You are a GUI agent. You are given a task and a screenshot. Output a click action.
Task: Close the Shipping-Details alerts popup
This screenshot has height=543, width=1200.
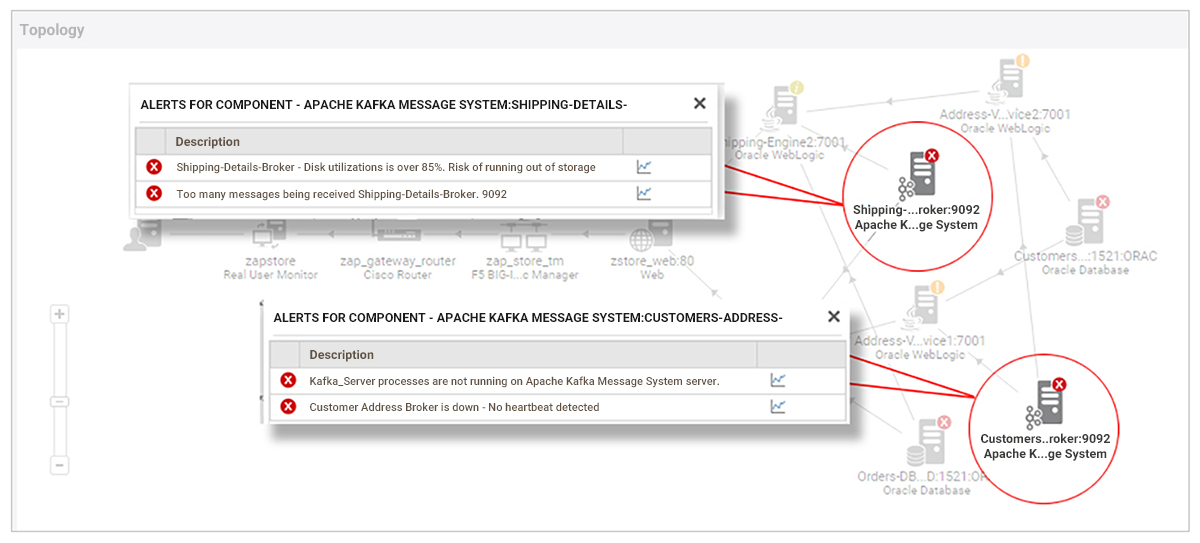700,103
